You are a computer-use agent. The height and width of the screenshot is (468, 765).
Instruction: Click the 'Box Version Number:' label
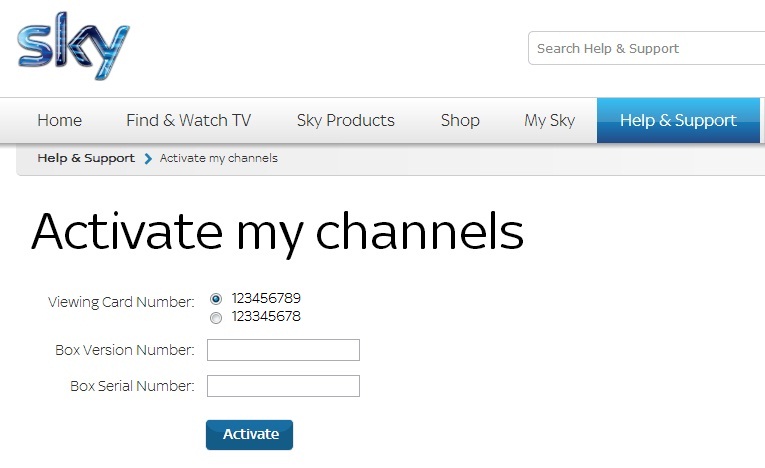click(x=124, y=350)
